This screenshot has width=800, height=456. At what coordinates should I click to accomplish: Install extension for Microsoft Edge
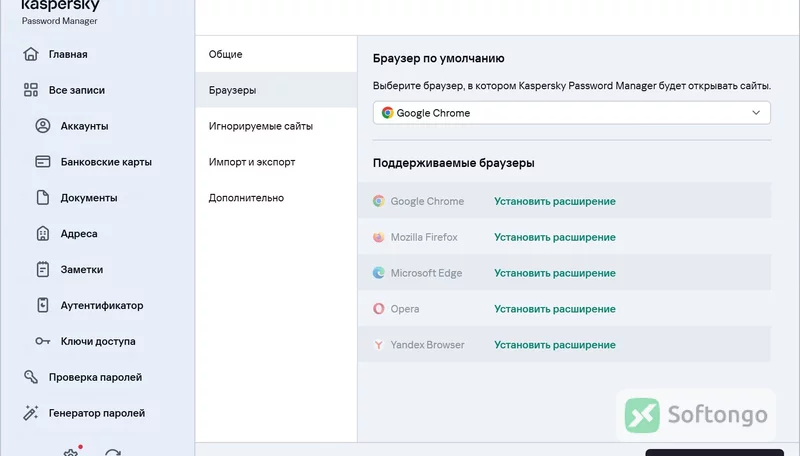(x=555, y=273)
